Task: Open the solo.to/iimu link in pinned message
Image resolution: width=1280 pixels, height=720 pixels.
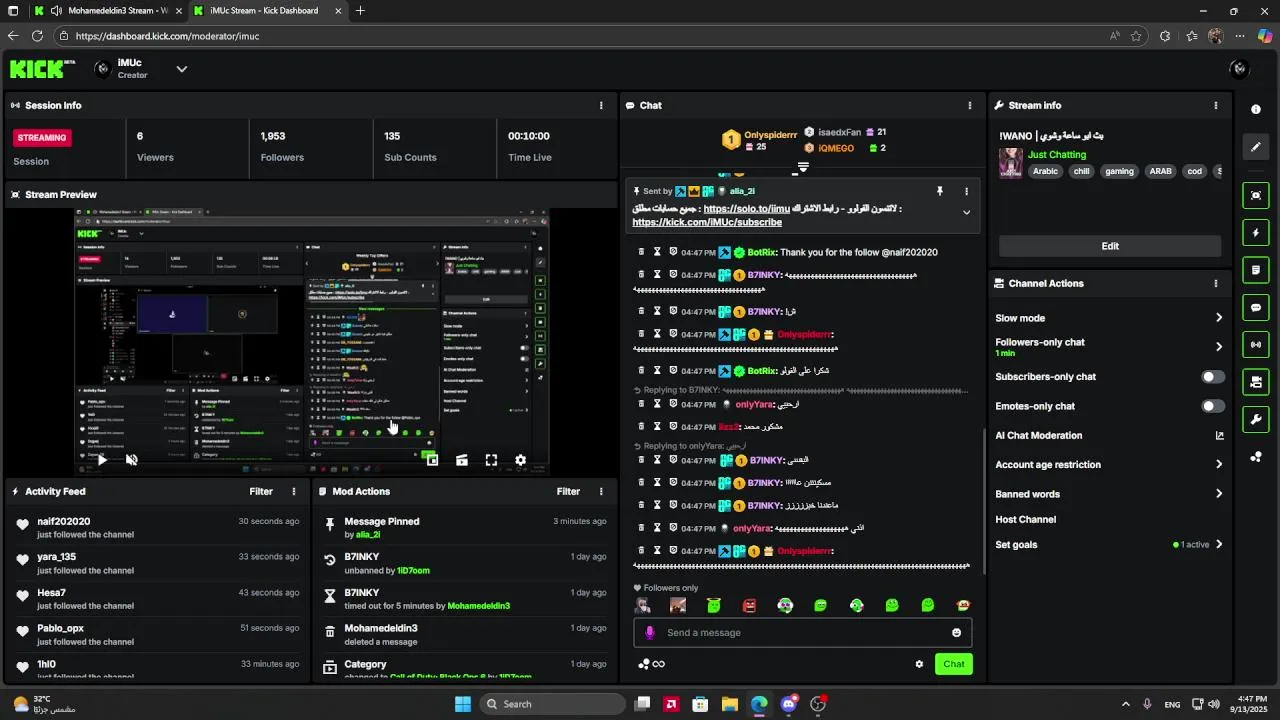Action: (x=746, y=209)
